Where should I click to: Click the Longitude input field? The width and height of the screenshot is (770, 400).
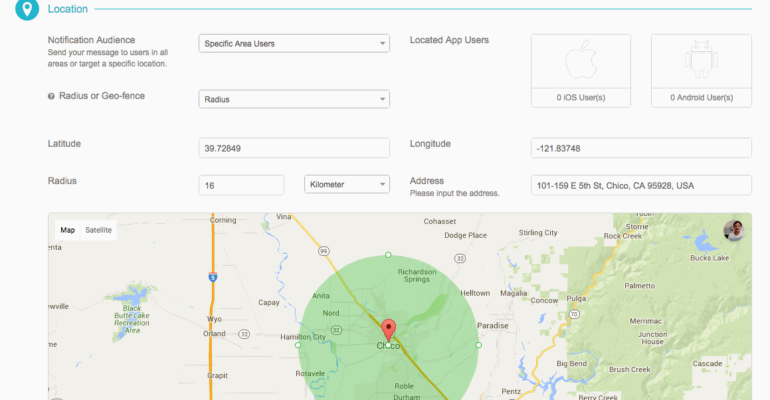641,148
